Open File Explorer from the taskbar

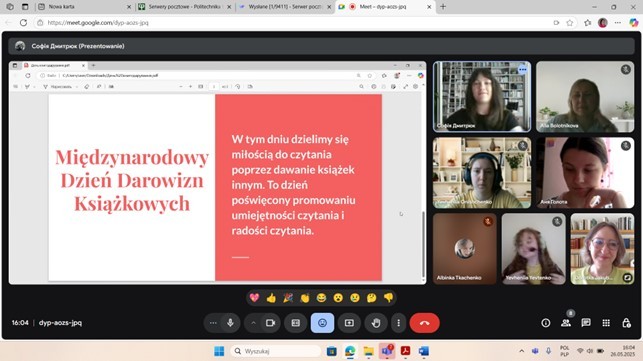(368, 351)
